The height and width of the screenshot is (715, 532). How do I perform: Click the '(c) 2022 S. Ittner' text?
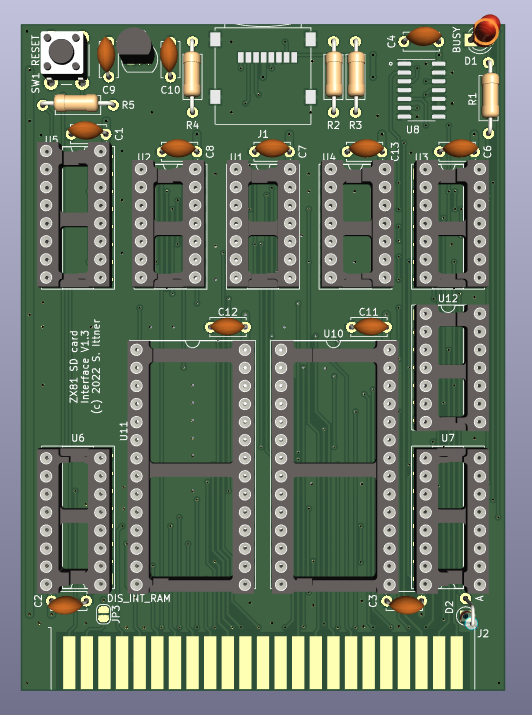(x=96, y=366)
